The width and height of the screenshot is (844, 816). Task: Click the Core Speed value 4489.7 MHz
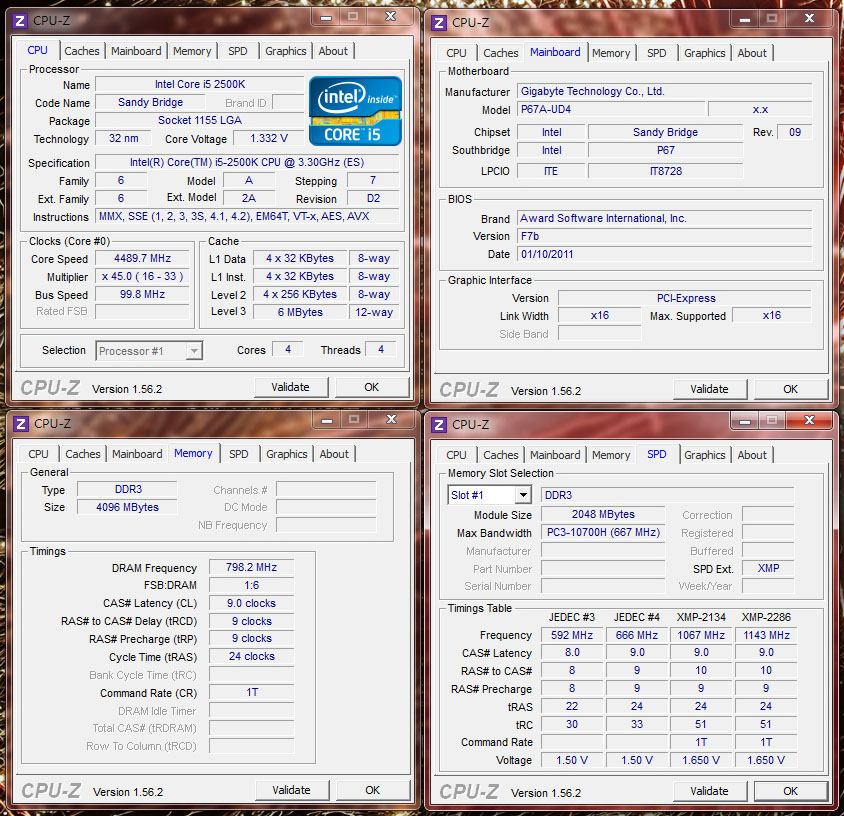[142, 258]
